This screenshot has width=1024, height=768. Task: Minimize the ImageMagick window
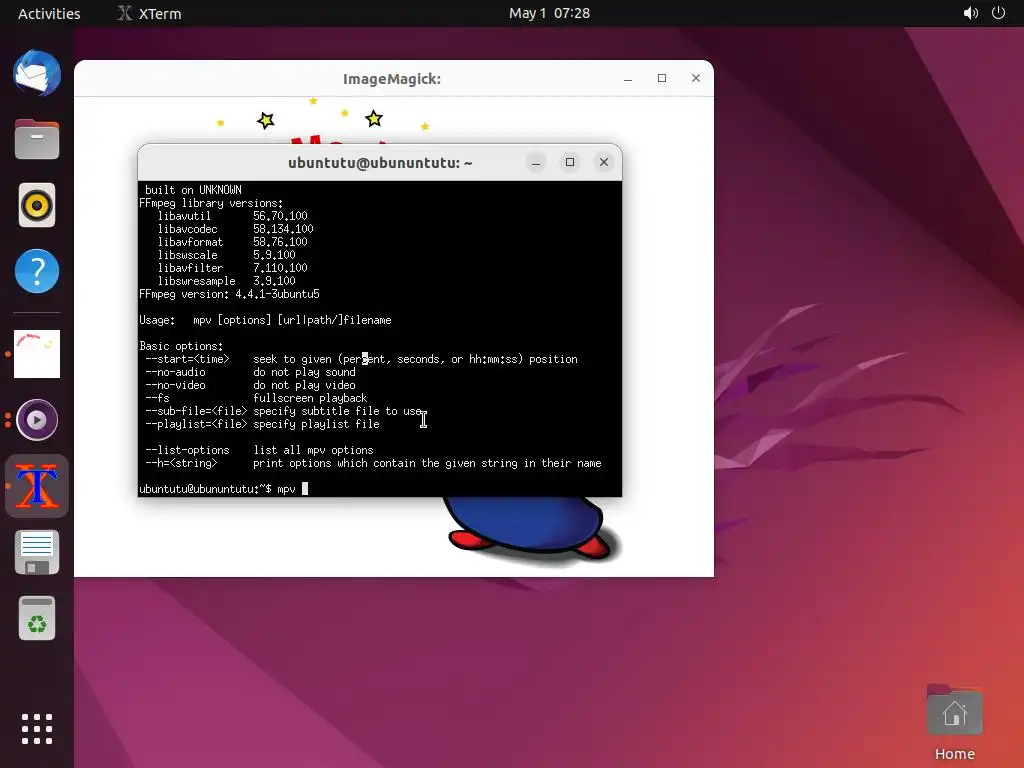628,78
